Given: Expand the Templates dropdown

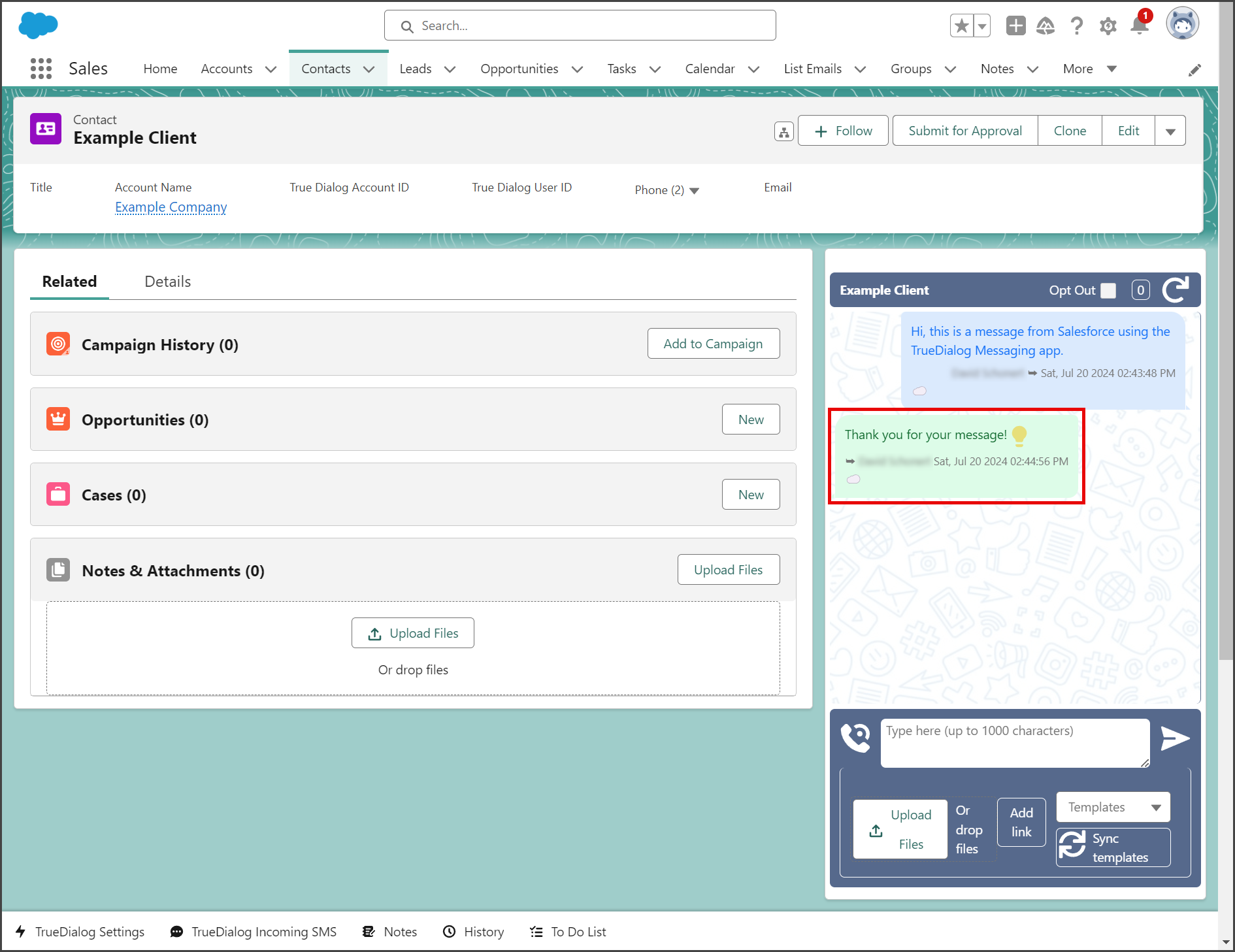Looking at the screenshot, I should coord(1113,807).
